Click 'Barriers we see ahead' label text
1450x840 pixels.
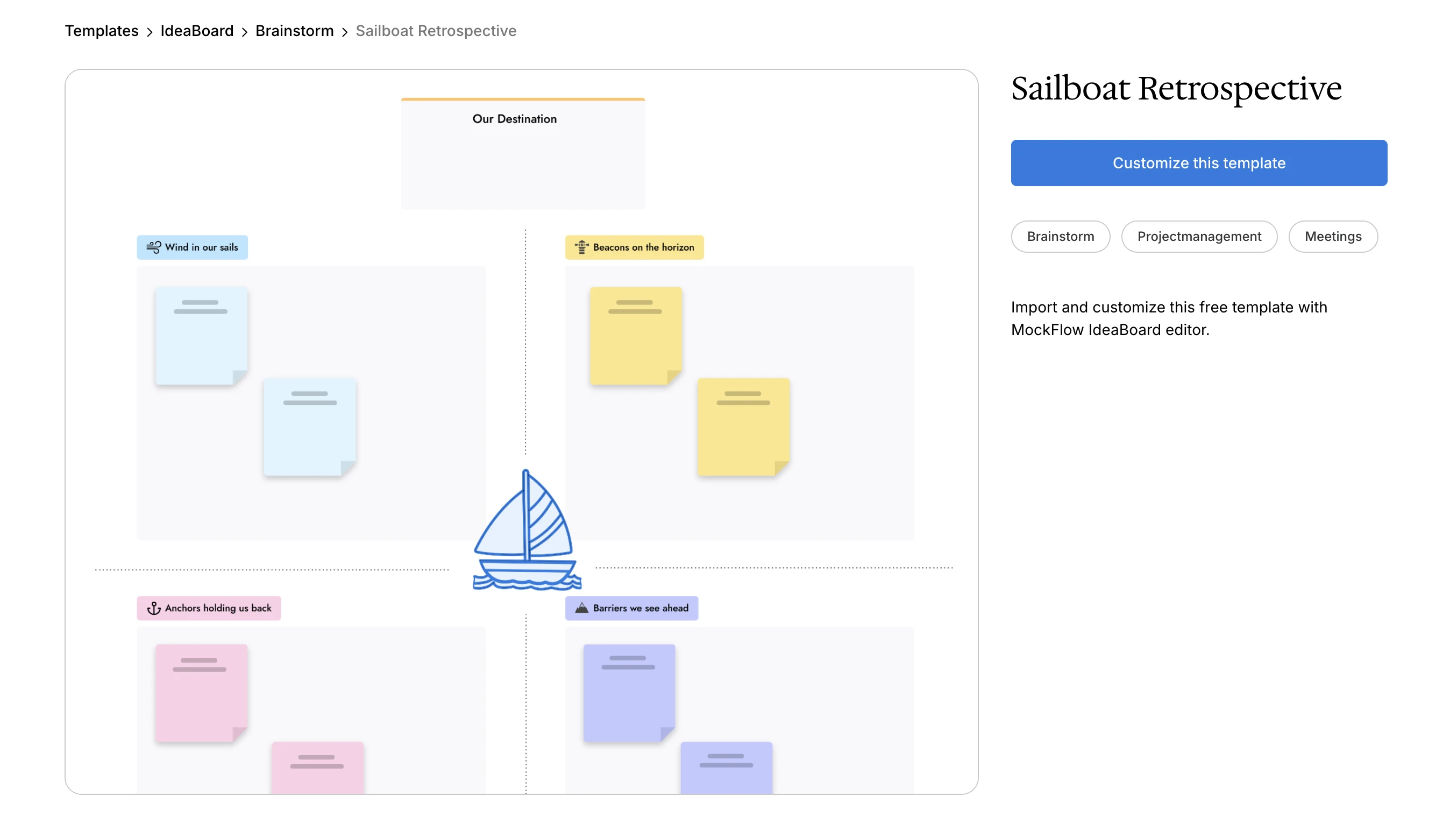pos(641,608)
